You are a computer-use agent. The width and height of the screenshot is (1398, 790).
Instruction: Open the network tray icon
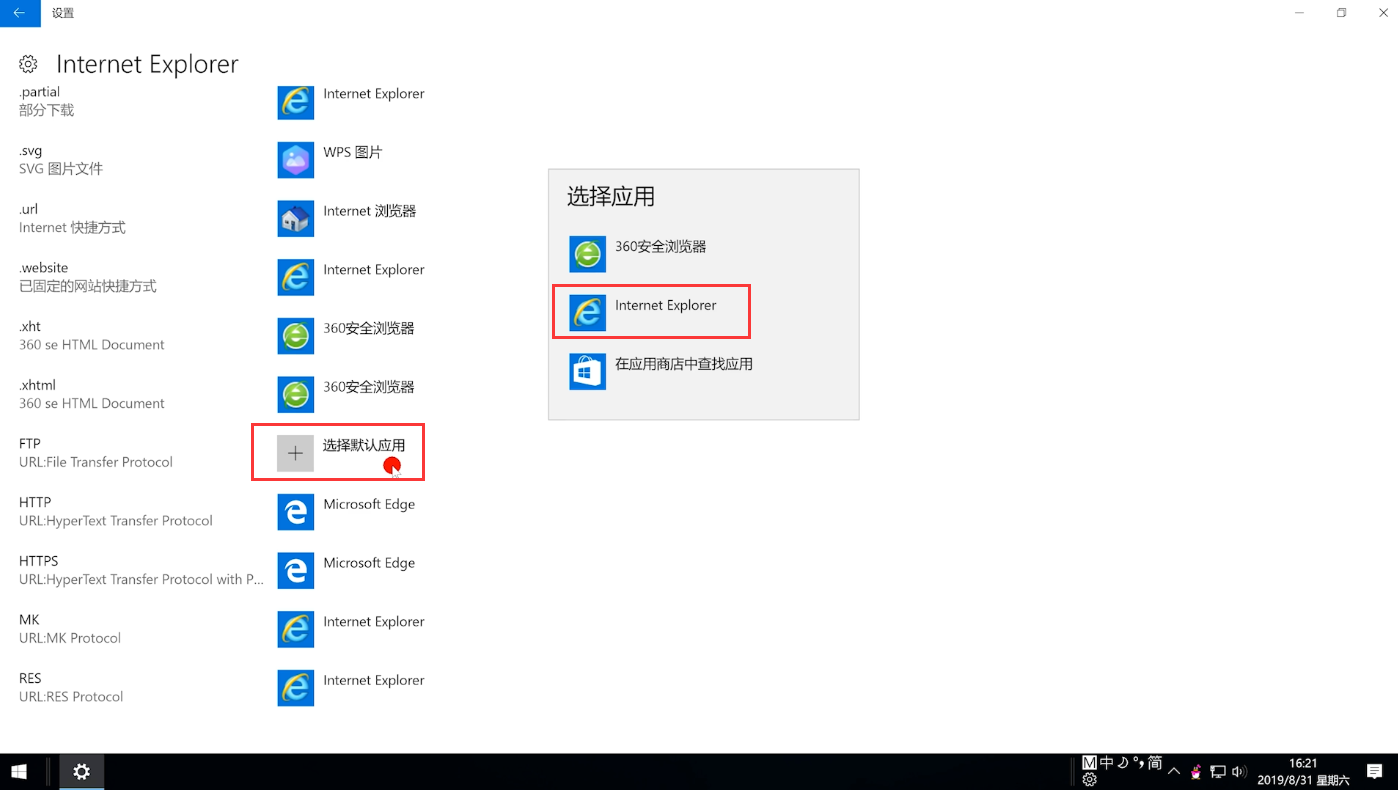point(1218,772)
